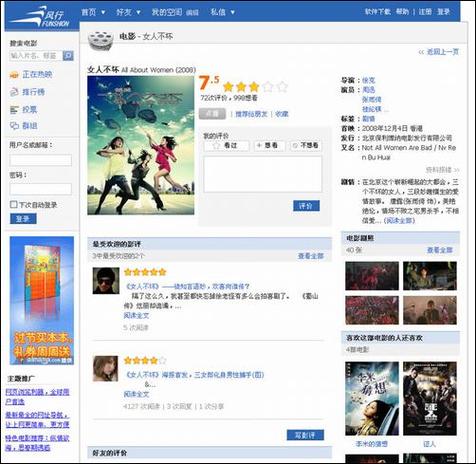Click the 排行榜 ranking icon
The image size is (476, 464).
tap(14, 92)
